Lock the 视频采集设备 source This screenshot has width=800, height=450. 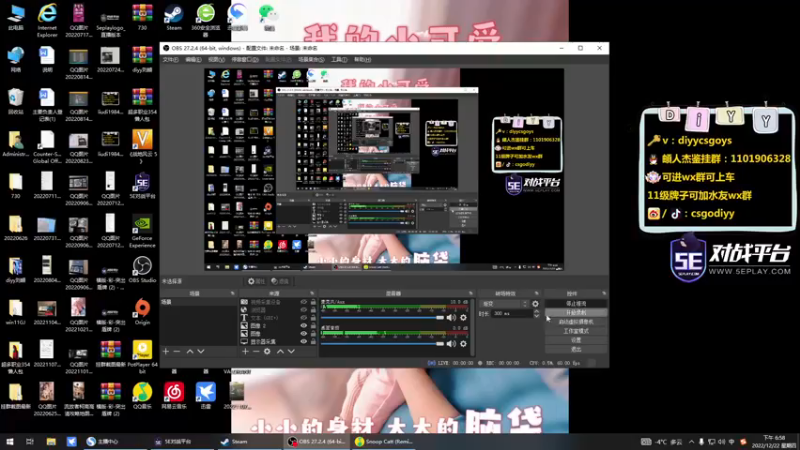[x=313, y=302]
